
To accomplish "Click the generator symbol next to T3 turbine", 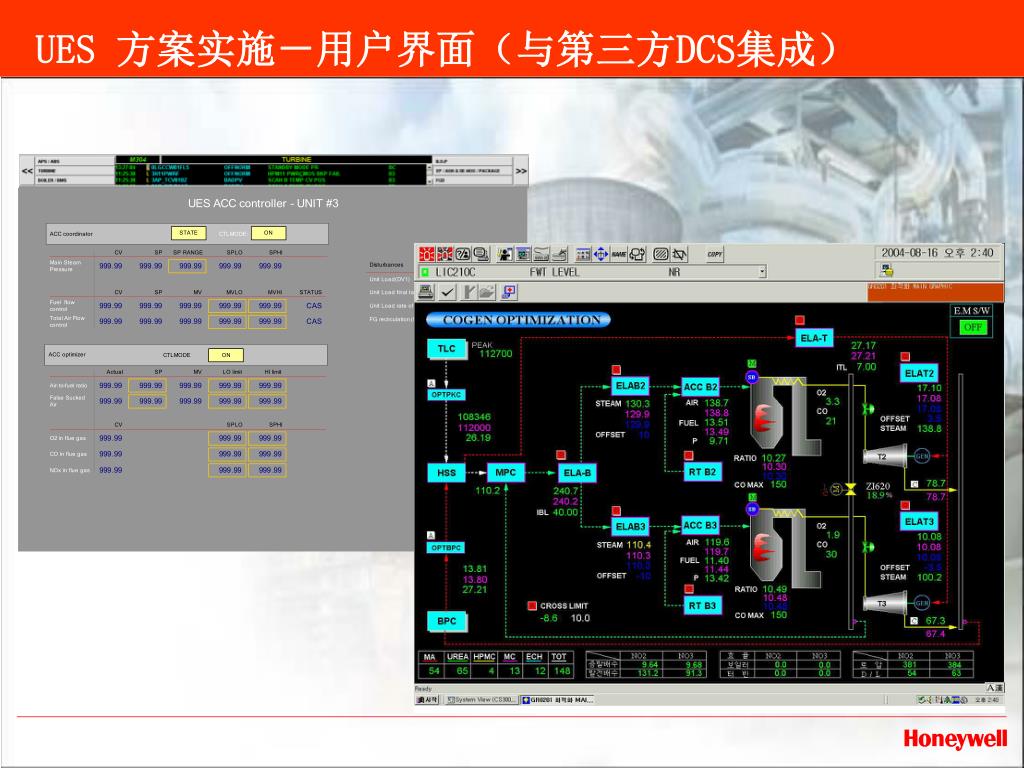I will [921, 602].
